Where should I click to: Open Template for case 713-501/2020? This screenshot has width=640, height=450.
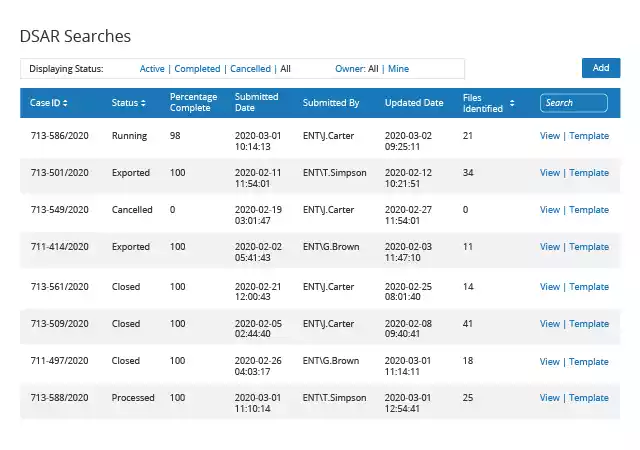(589, 173)
